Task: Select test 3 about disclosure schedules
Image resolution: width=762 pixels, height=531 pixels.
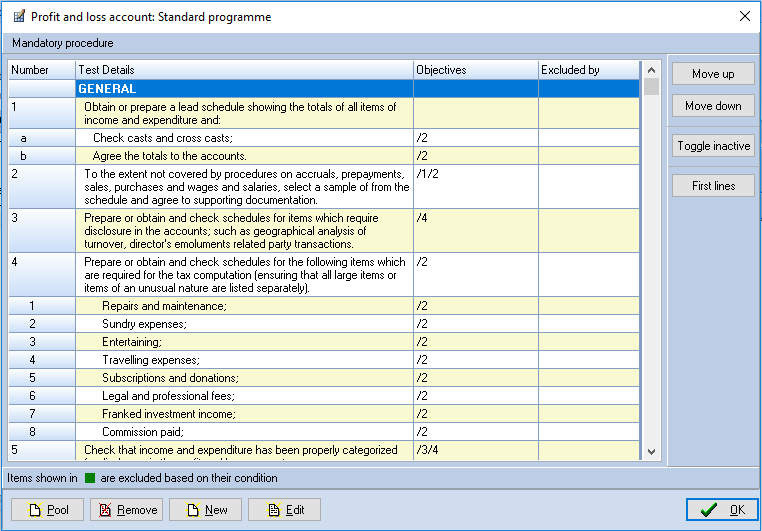Action: (x=324, y=231)
